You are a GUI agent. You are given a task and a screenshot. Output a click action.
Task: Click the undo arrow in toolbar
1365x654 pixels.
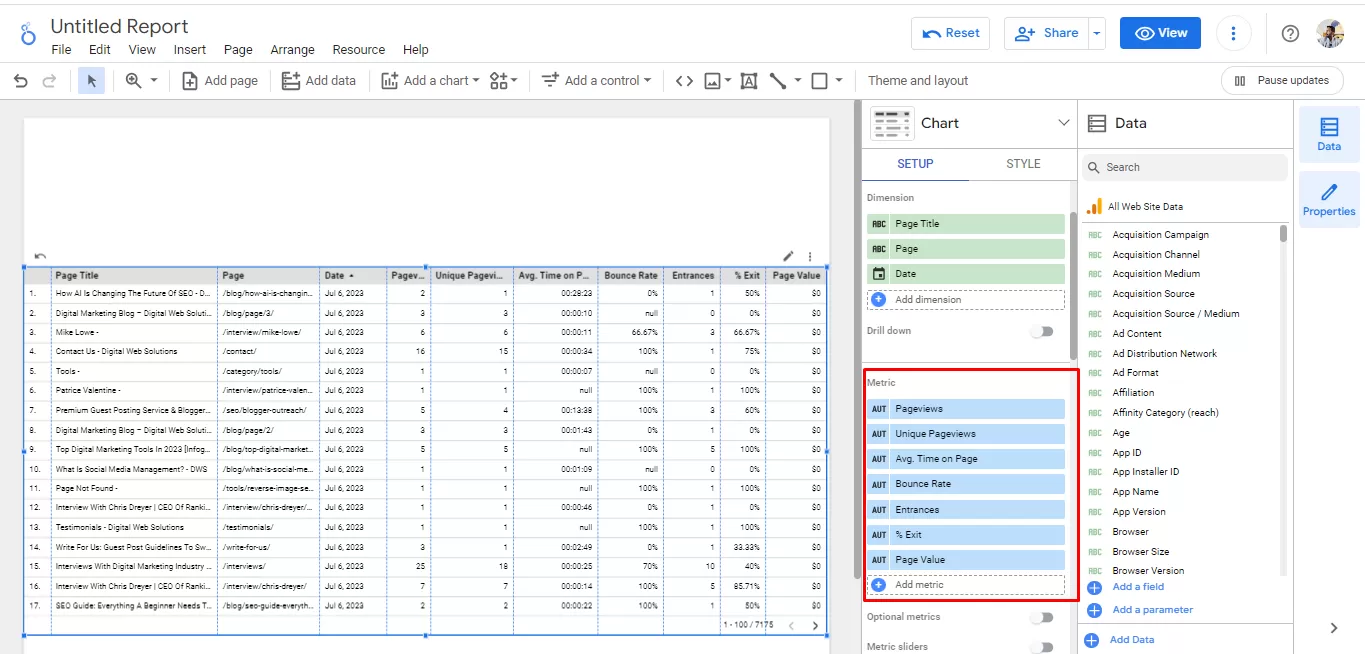[x=20, y=81]
